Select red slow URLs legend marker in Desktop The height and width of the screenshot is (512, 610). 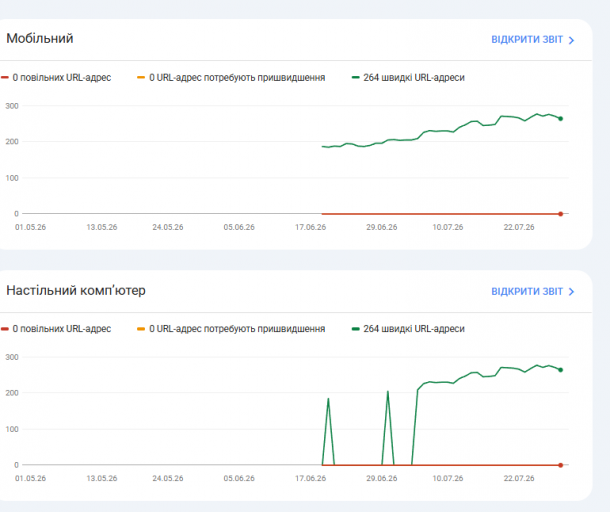click(x=5, y=329)
